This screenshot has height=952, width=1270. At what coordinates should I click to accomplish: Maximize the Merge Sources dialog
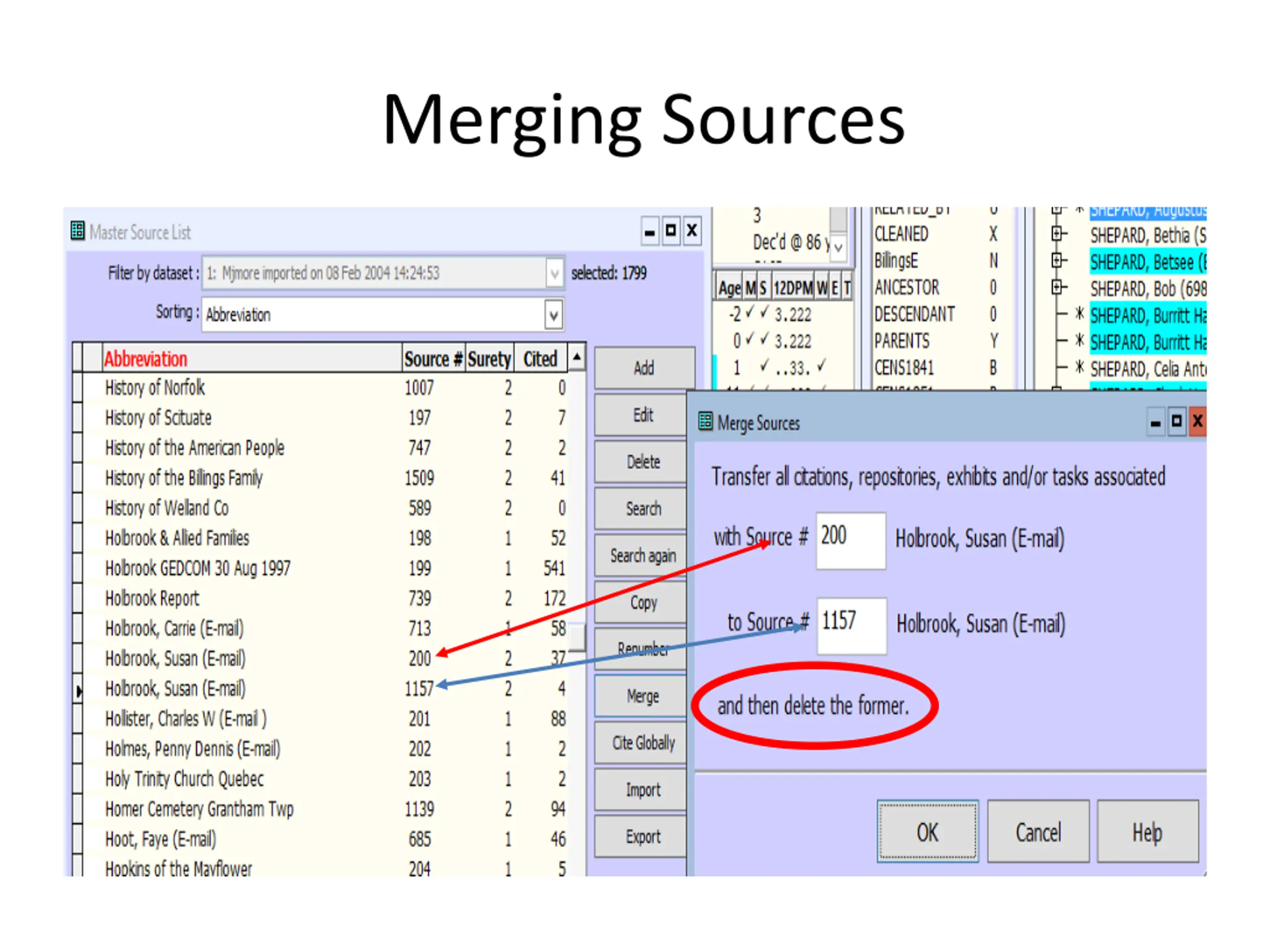tap(1177, 423)
